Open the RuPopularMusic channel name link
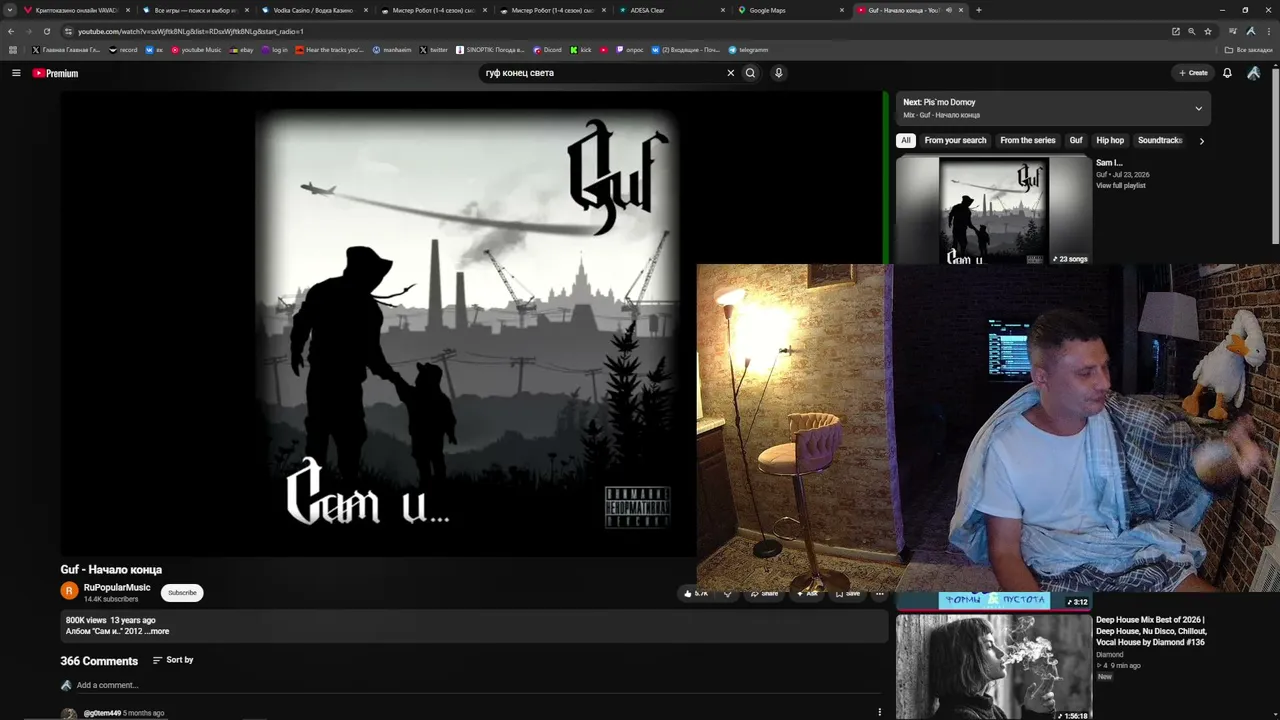 tap(117, 587)
